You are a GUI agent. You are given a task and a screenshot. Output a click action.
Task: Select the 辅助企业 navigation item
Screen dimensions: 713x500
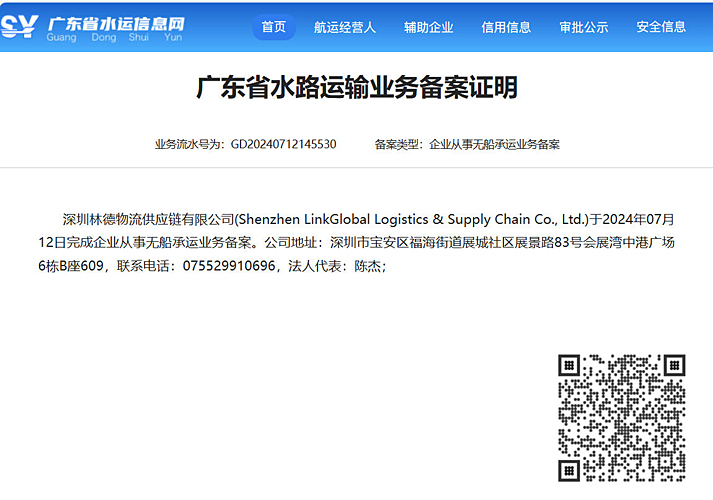click(428, 27)
